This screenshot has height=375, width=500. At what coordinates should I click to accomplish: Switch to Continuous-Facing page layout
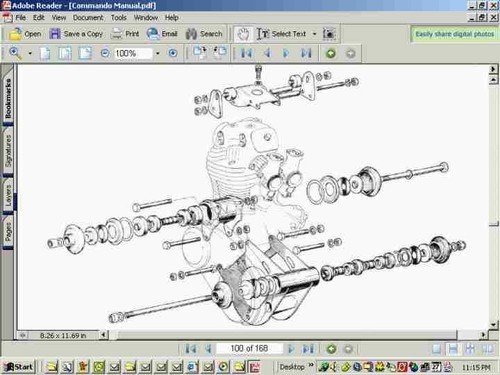pos(470,349)
